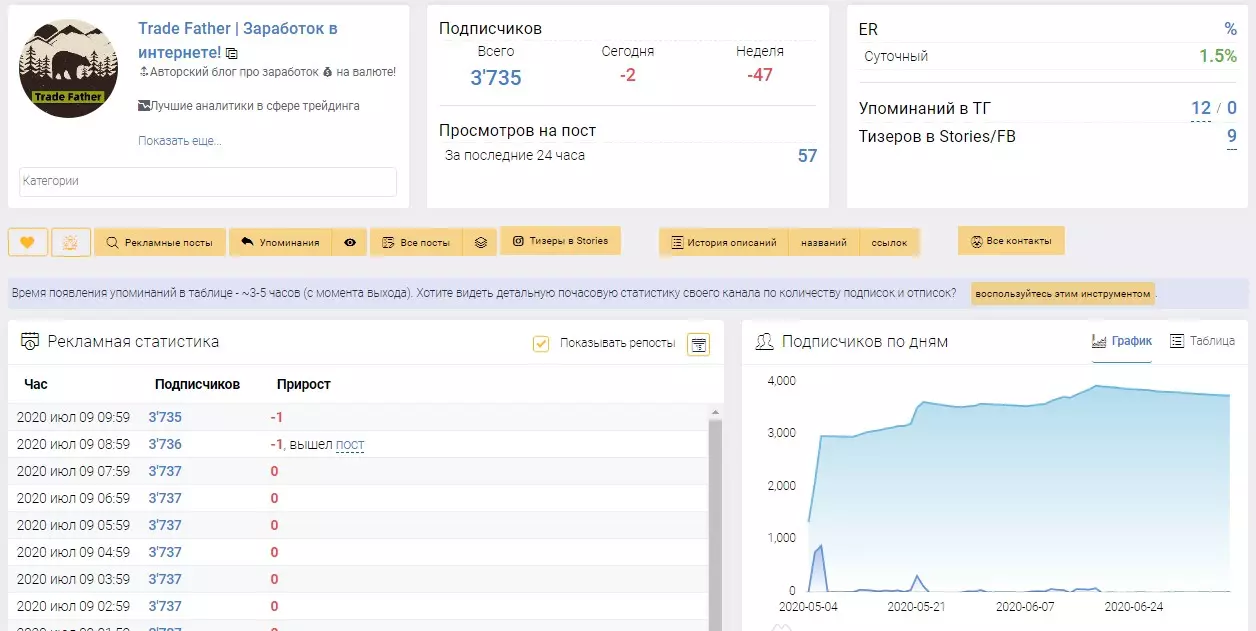Click the sun icon button beside heart
The height and width of the screenshot is (631, 1256).
point(71,242)
